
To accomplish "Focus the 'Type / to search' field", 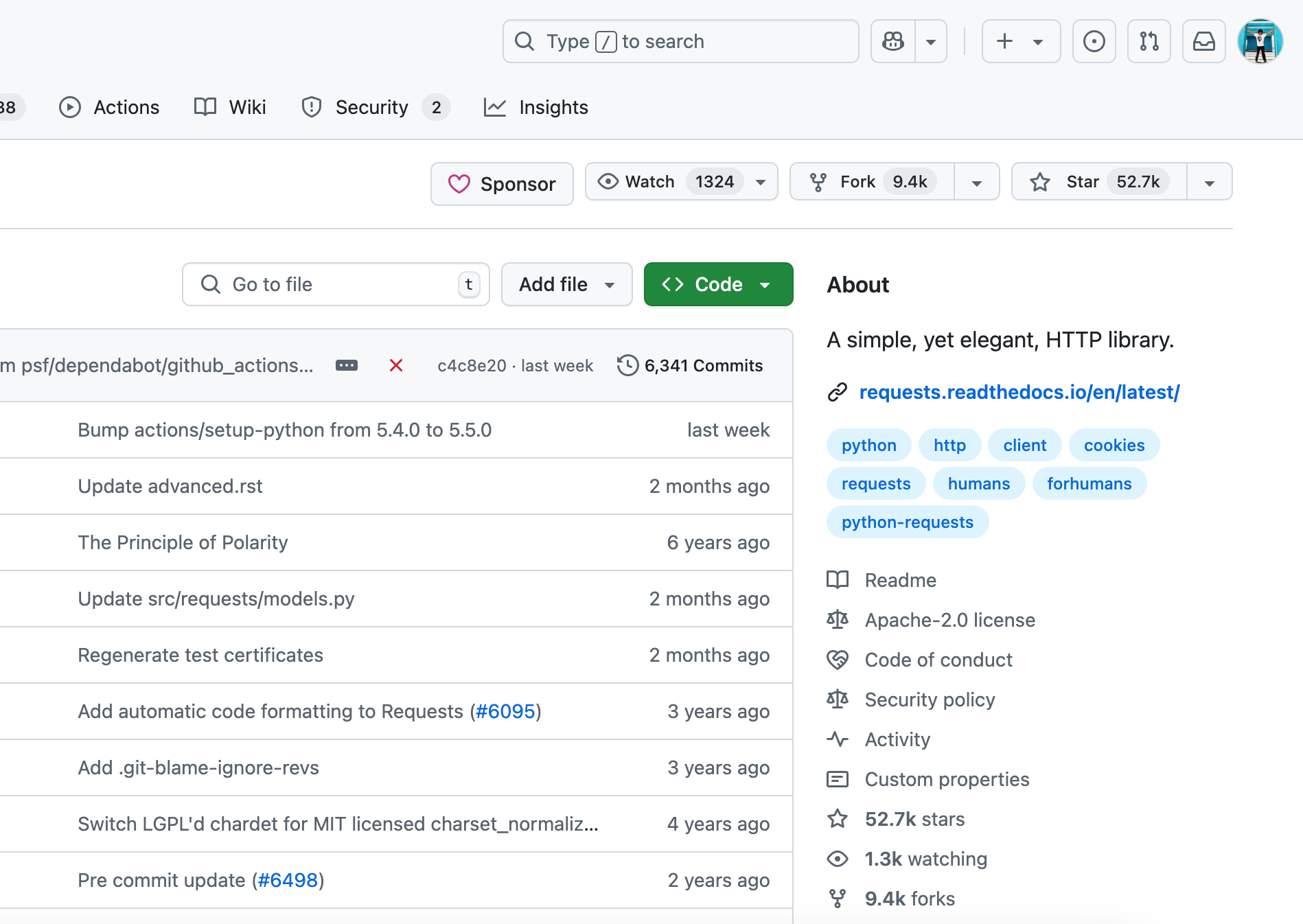I will click(680, 41).
